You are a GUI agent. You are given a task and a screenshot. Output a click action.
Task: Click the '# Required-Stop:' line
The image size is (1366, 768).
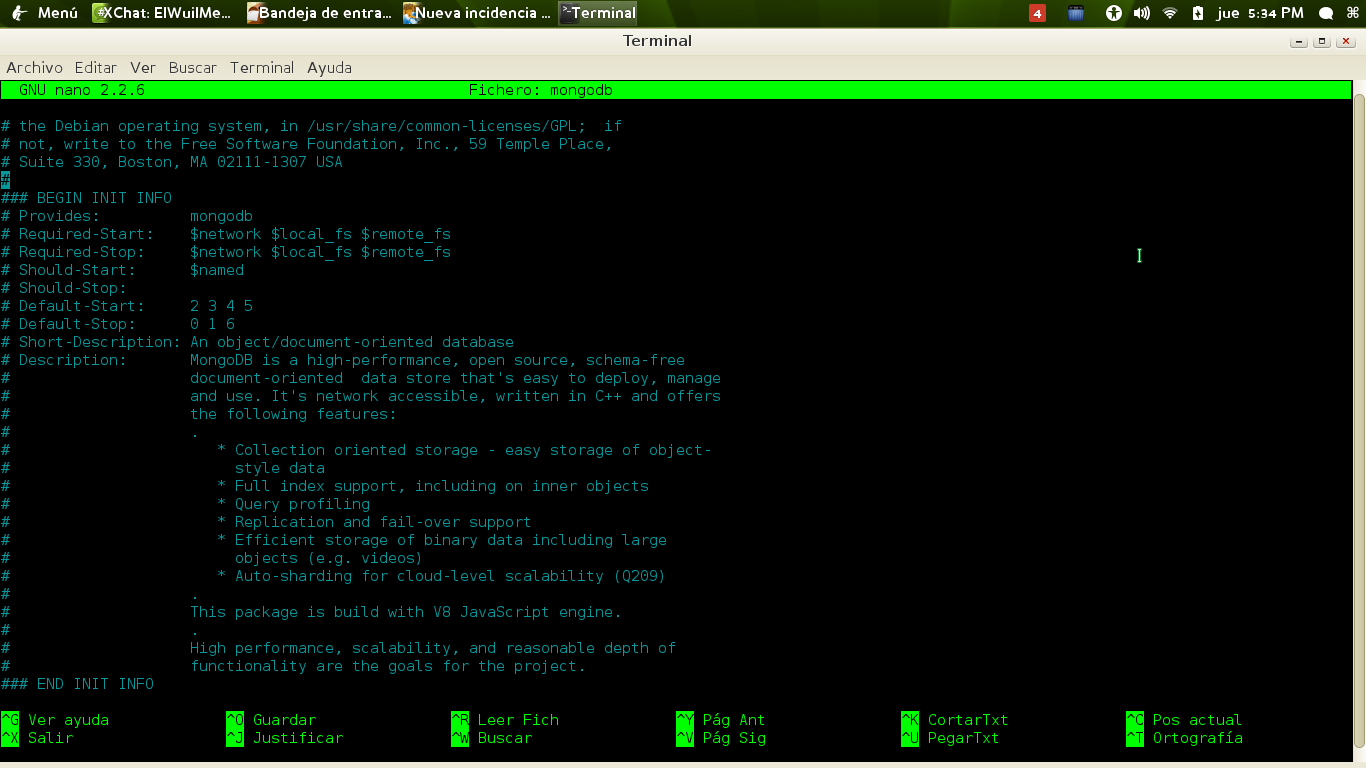tap(225, 252)
